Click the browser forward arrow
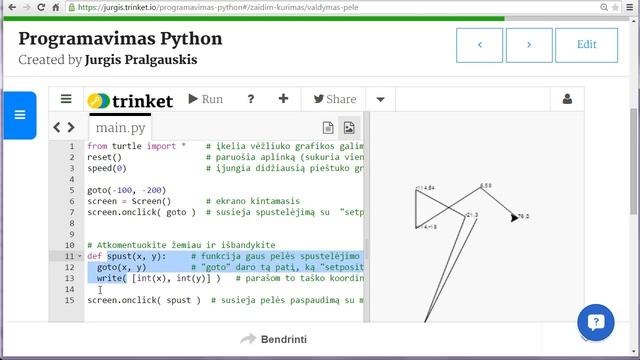The image size is (640, 360). coord(27,7)
